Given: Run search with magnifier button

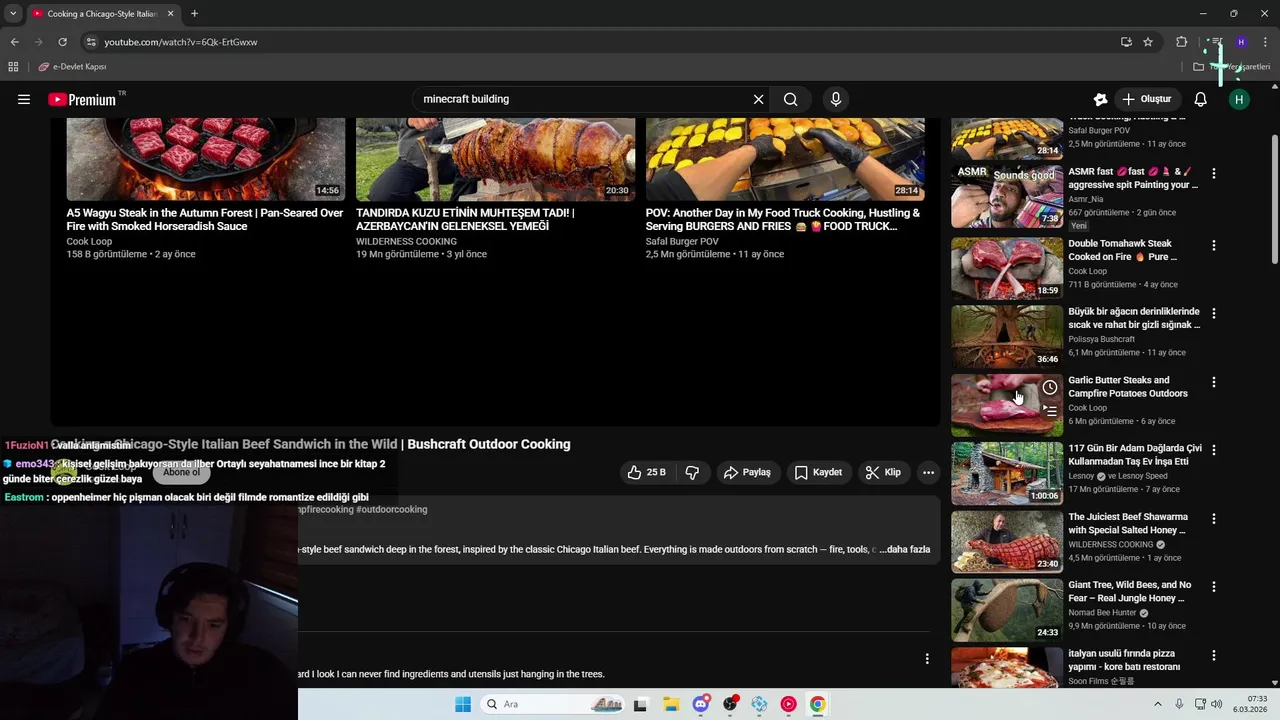Looking at the screenshot, I should click(x=790, y=99).
